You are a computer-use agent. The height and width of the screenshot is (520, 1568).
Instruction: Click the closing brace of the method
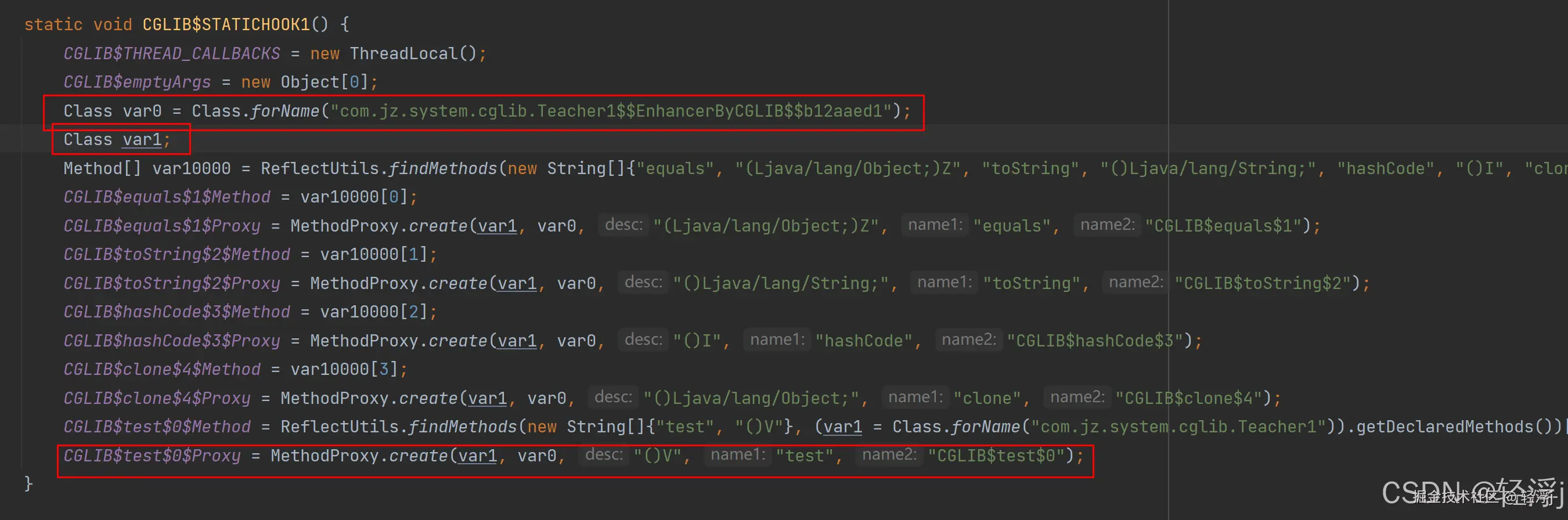pyautogui.click(x=28, y=484)
